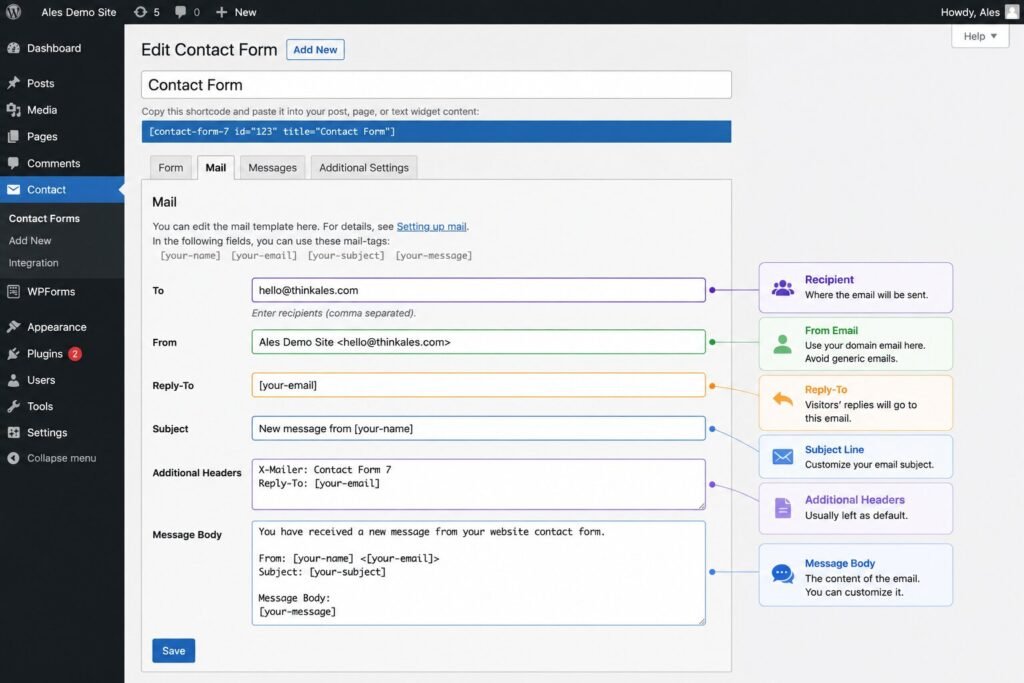Click the WordPress logo icon
Image resolution: width=1024 pixels, height=683 pixels.
click(13, 12)
